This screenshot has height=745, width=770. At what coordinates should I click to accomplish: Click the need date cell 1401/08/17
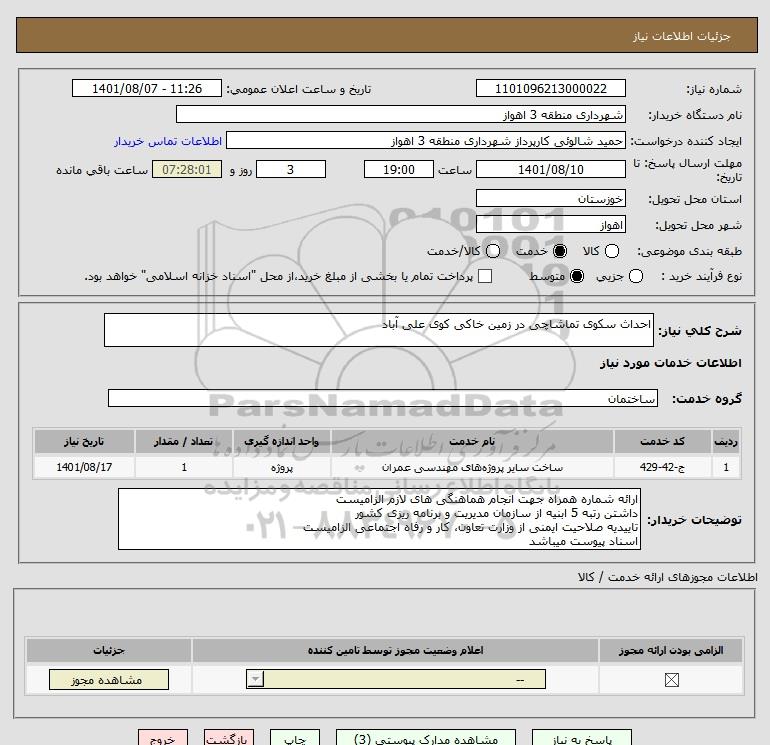click(84, 467)
